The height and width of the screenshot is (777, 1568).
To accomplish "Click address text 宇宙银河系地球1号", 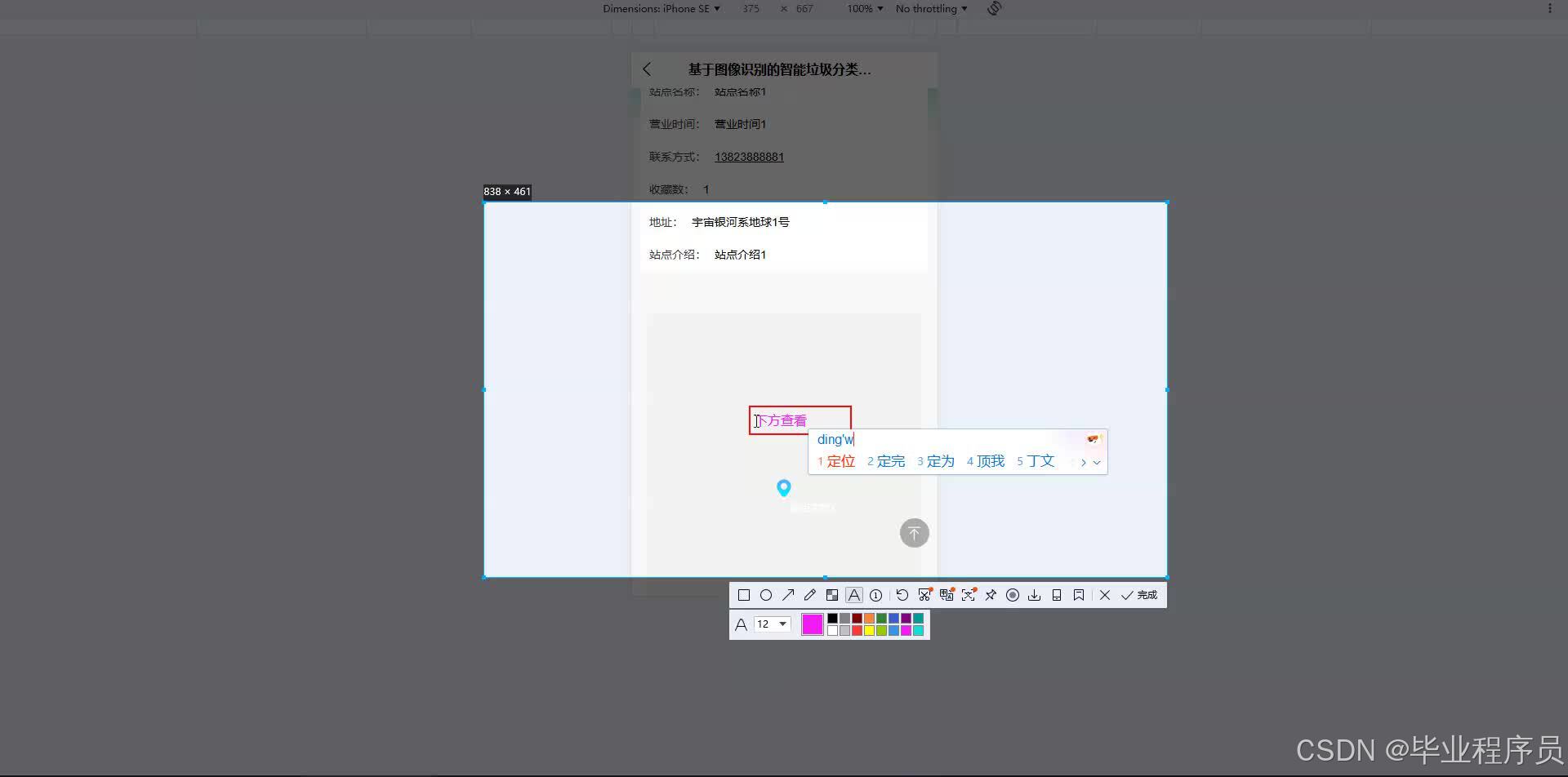I will tap(741, 222).
